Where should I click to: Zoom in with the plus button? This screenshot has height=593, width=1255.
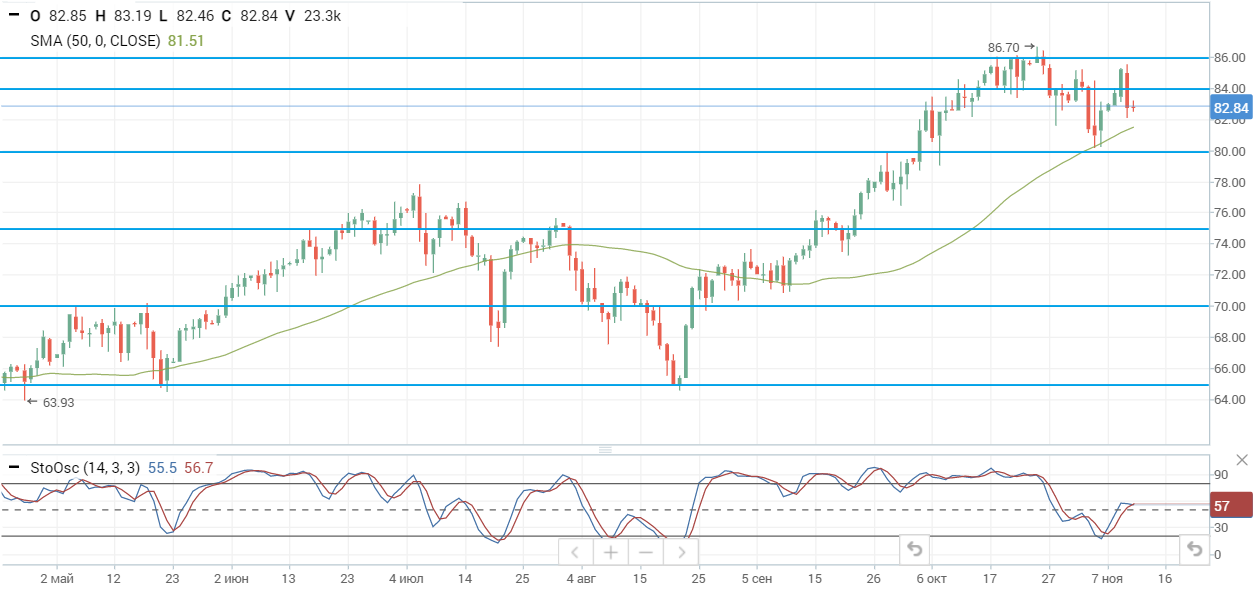pyautogui.click(x=610, y=551)
